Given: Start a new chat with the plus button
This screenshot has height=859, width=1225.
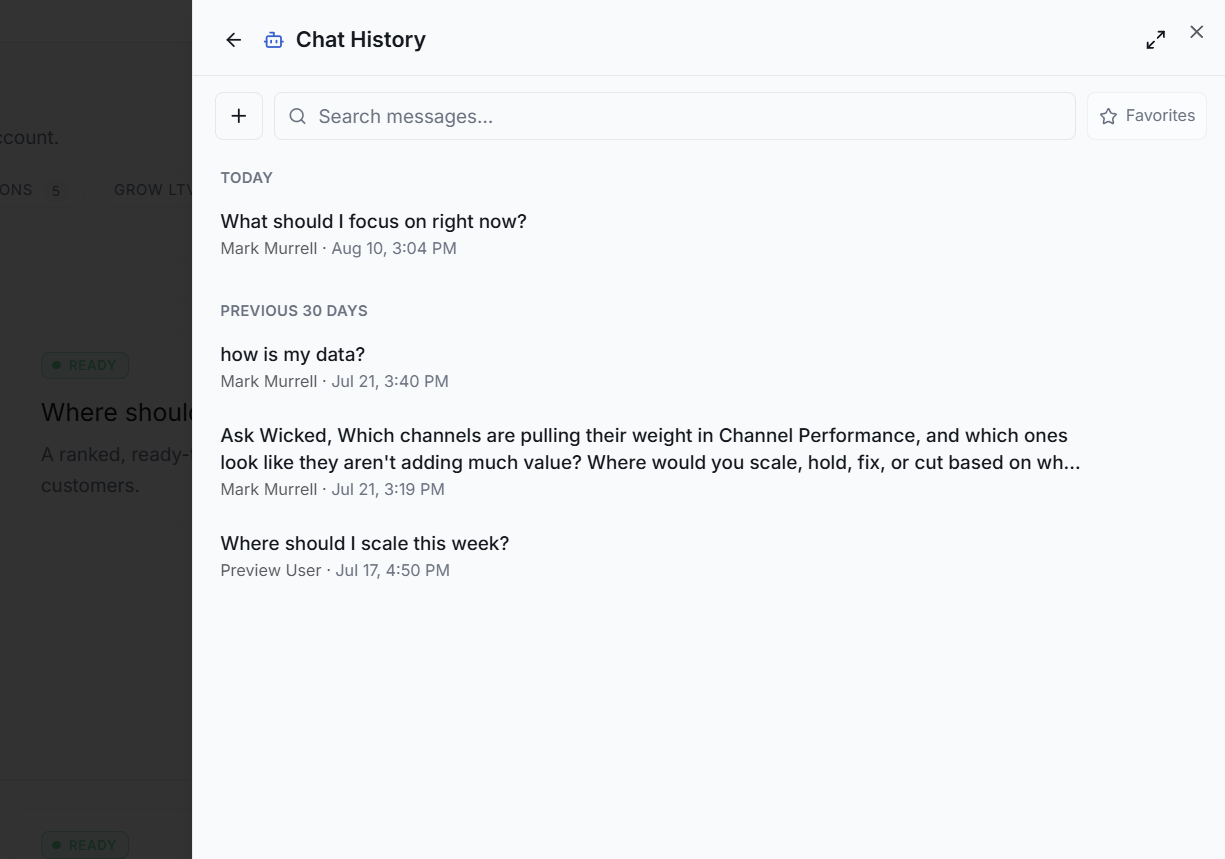Looking at the screenshot, I should 239,116.
